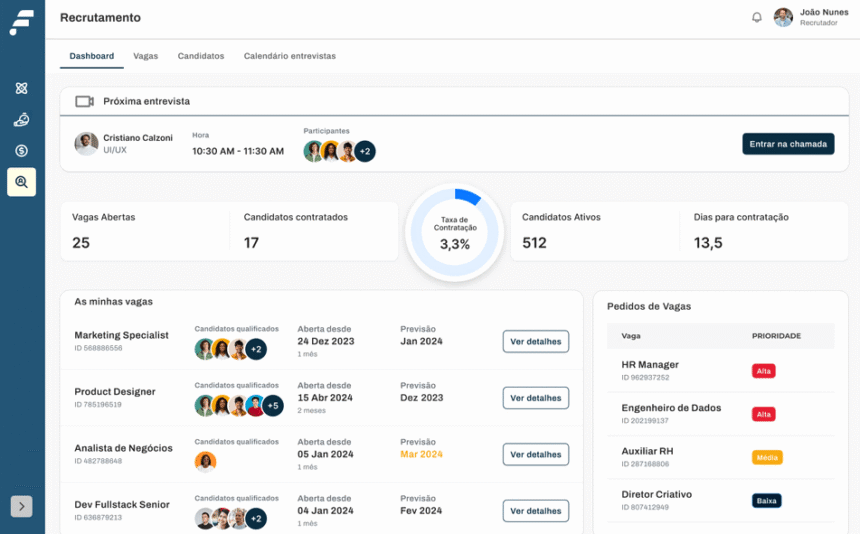Screen dimensions: 860x534
Task: Click the Vagas Abertas value 25
Action: click(81, 243)
